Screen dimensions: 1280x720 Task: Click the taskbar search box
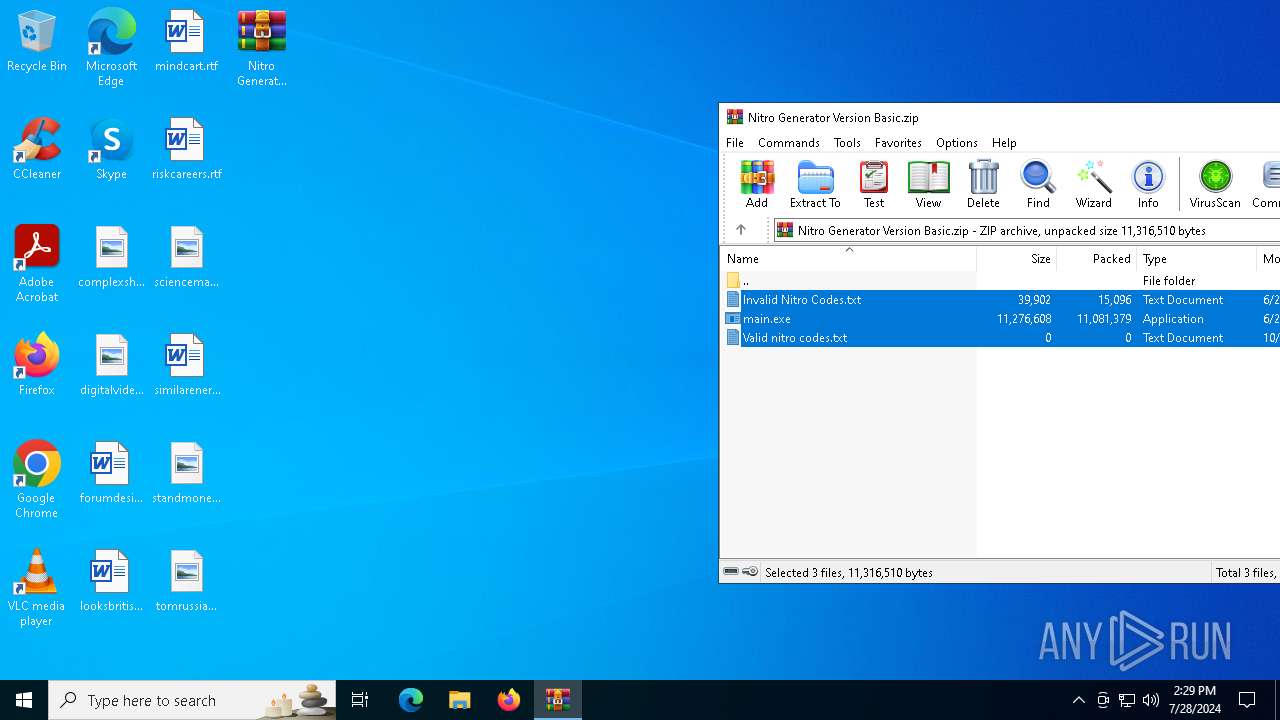click(x=192, y=700)
